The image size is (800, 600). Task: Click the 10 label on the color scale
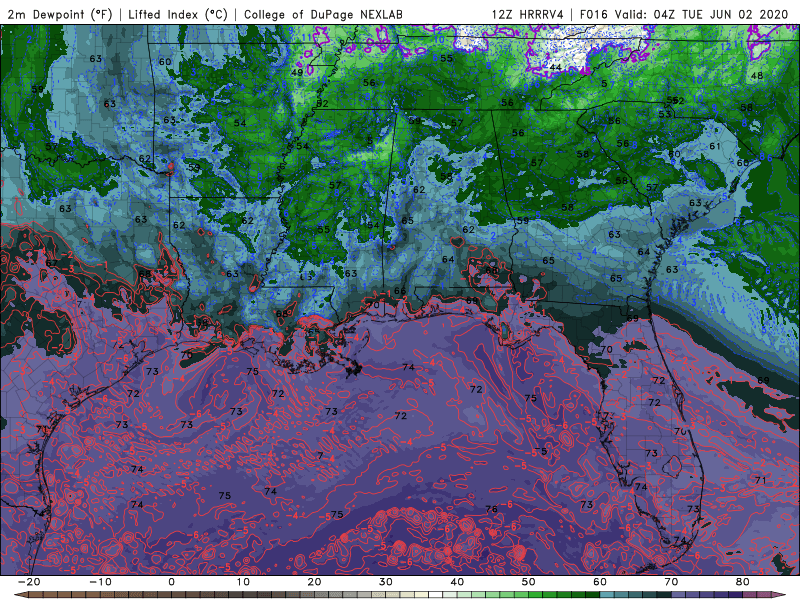243,582
